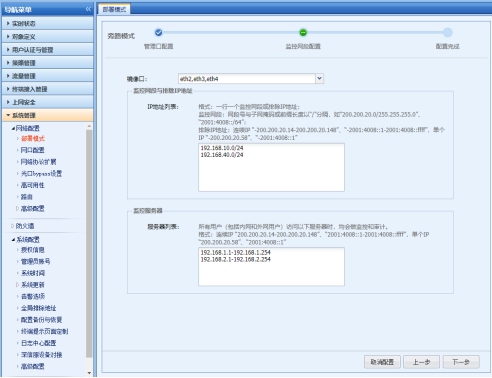Open the 镜像口 dropdown arrow
492x378 pixels.
pos(319,79)
